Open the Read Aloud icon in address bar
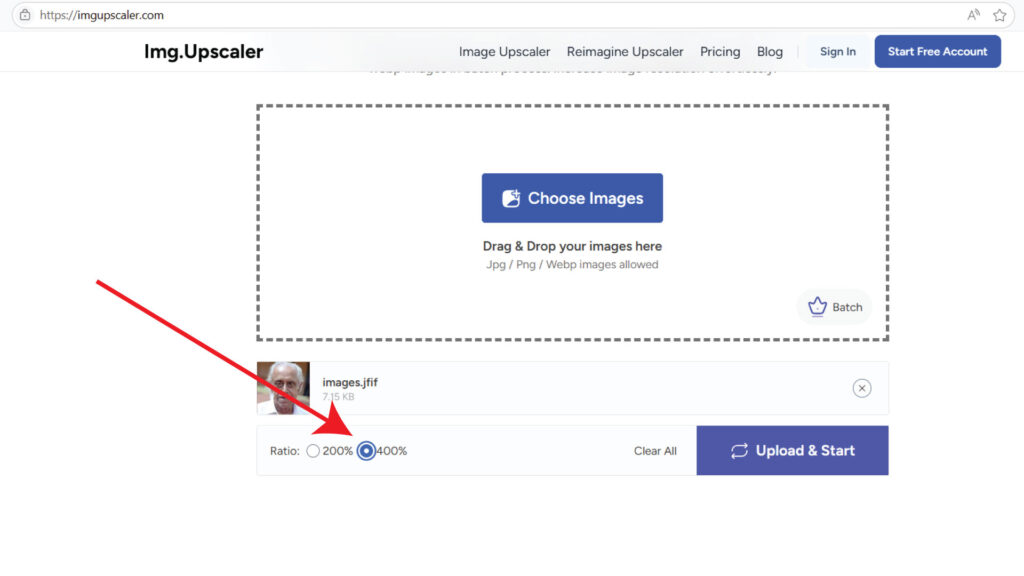1024x576 pixels. (973, 15)
